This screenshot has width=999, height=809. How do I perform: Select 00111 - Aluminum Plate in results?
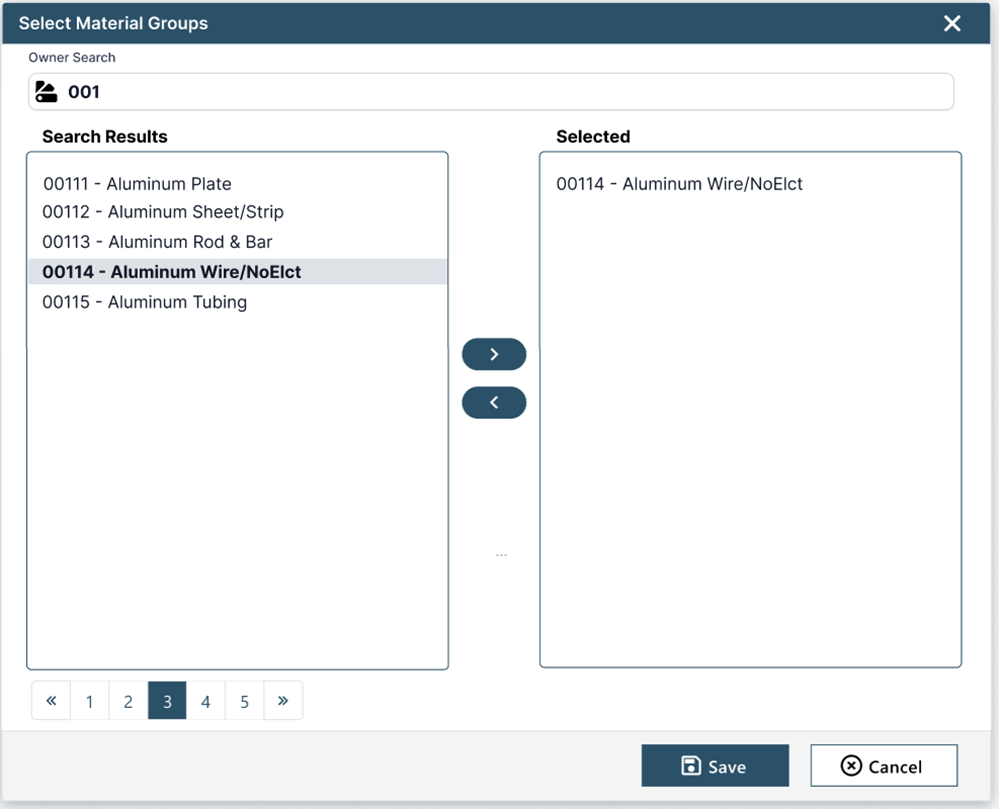point(135,184)
